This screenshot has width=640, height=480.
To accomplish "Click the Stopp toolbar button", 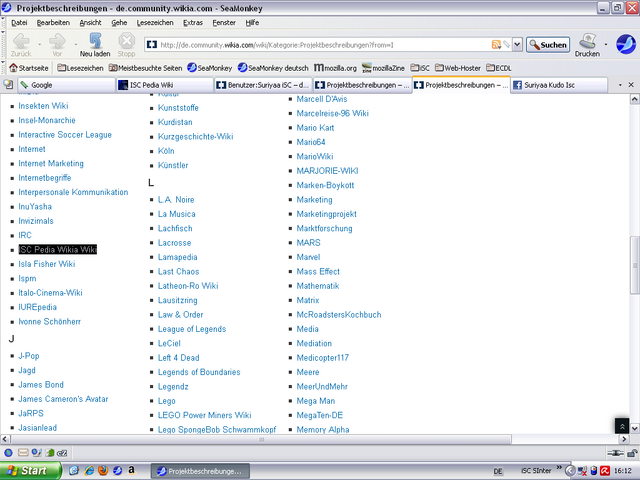I will pyautogui.click(x=127, y=44).
